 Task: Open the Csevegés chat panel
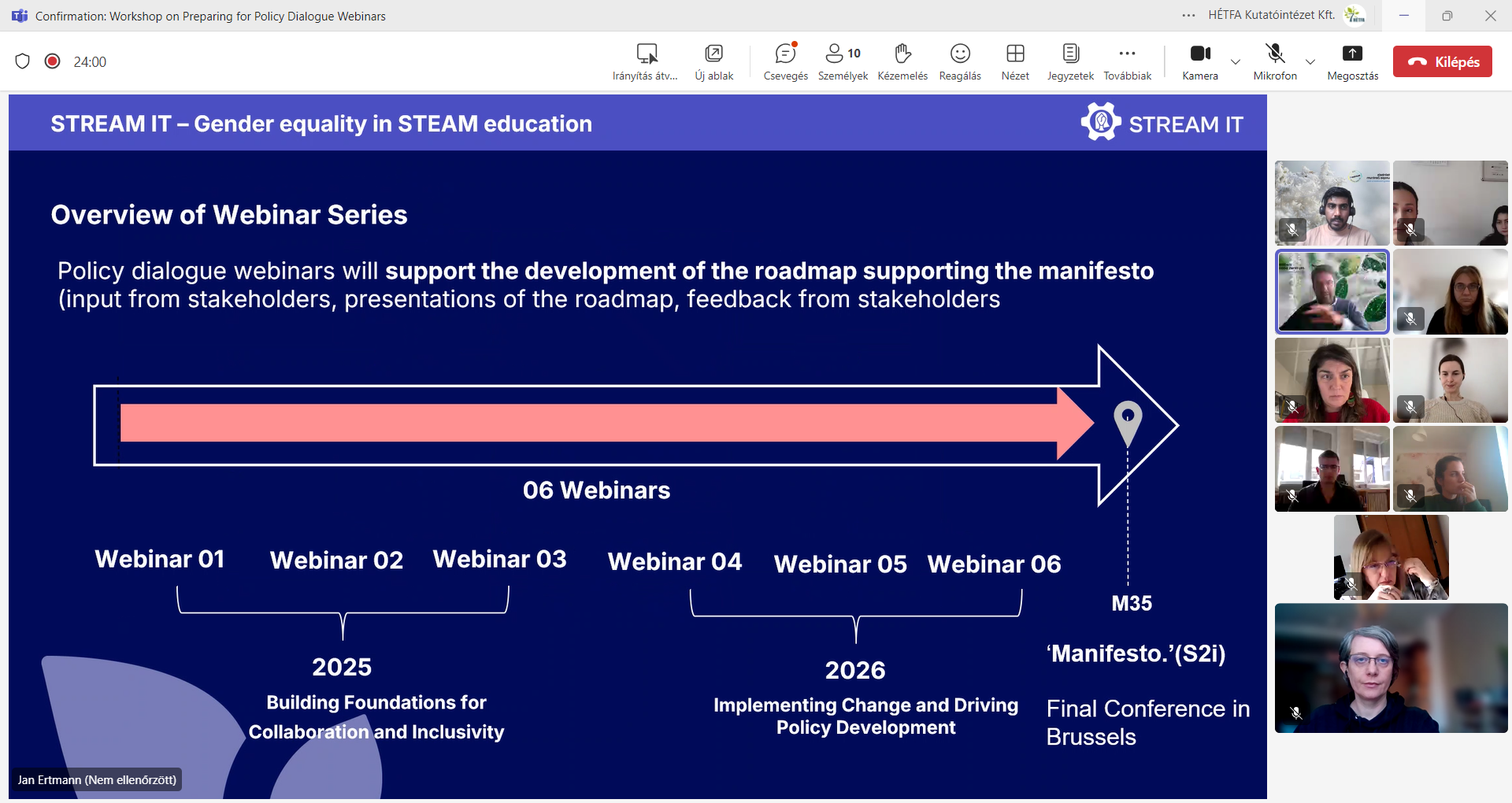[785, 61]
